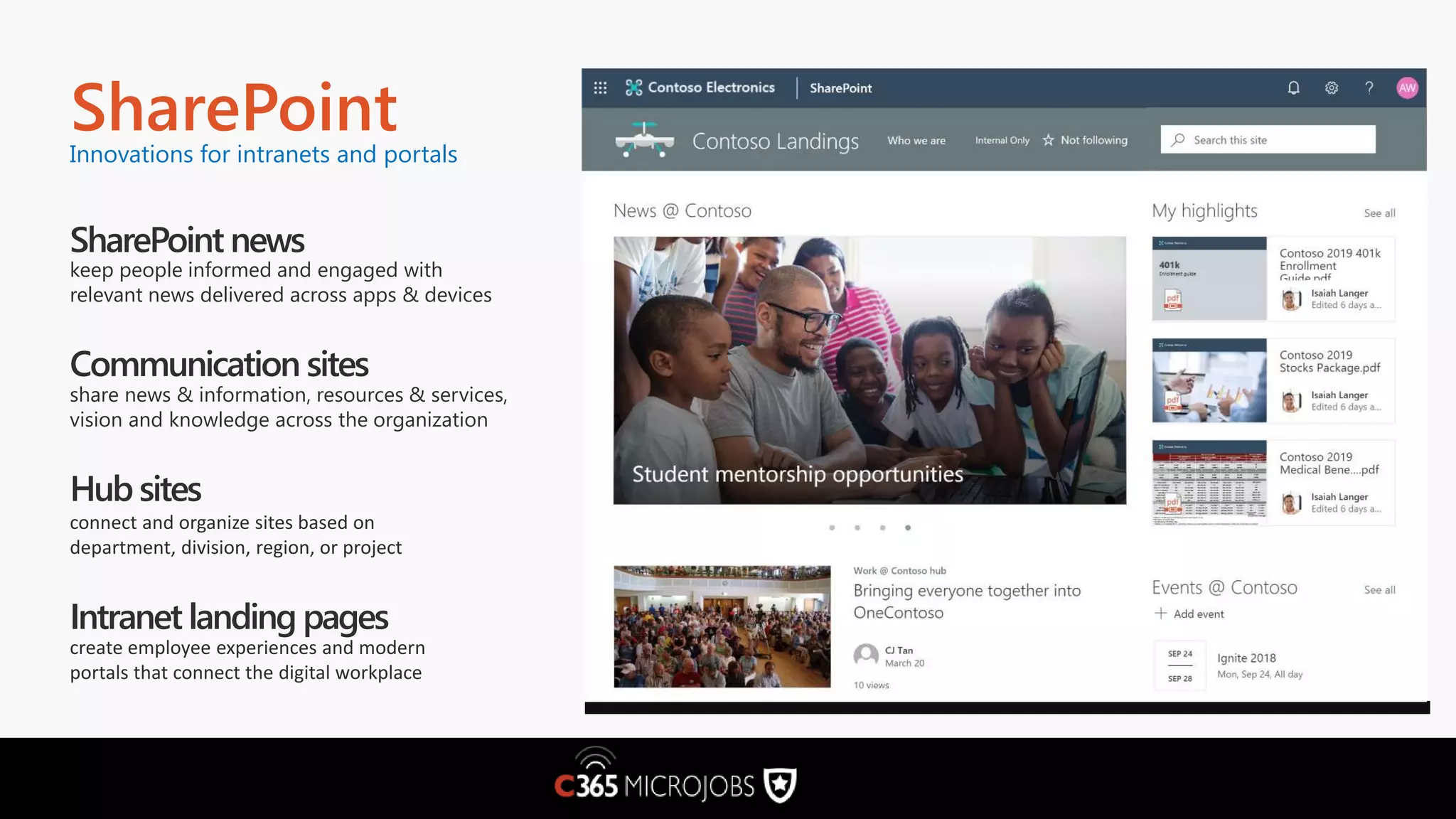Click the plus icon beside Add event
The width and height of the screenshot is (1456, 819).
coord(1160,613)
